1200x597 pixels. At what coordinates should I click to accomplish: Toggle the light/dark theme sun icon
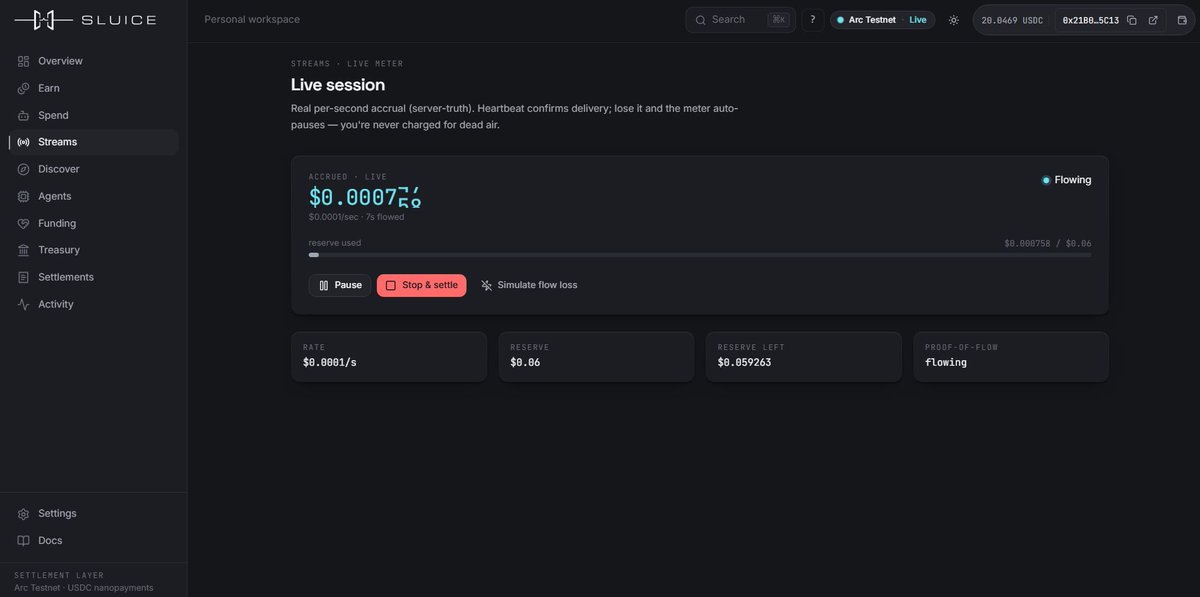(x=953, y=20)
